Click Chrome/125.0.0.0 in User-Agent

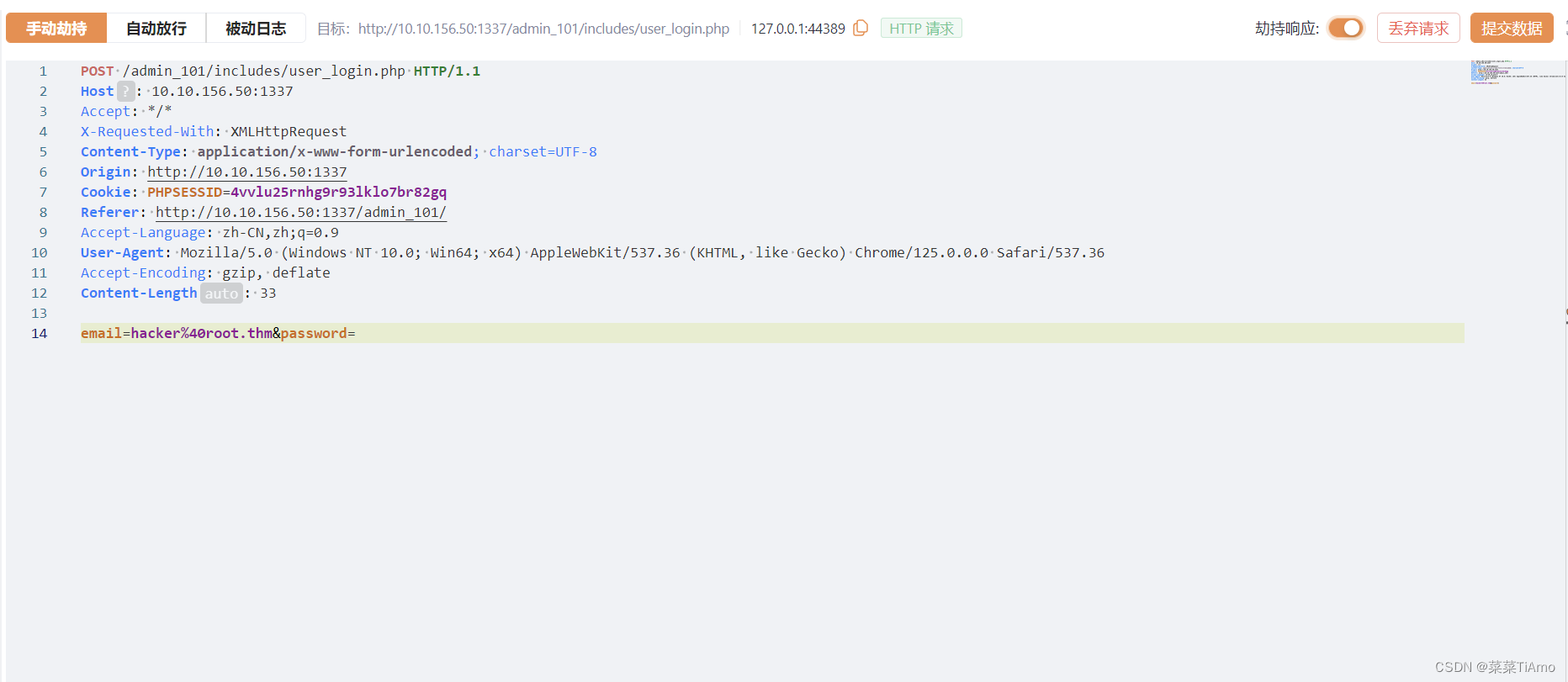point(922,252)
